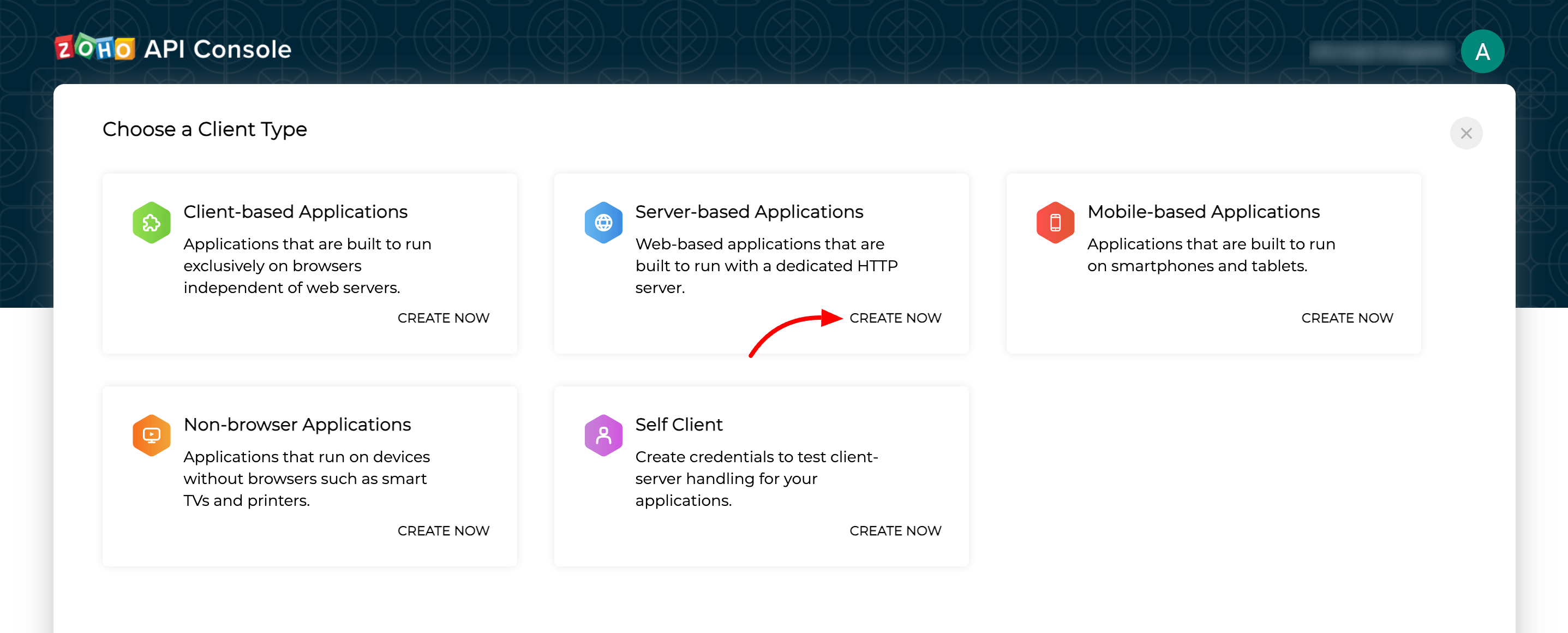Select the Mobile-based Applications heading
1568x633 pixels.
(x=1203, y=212)
